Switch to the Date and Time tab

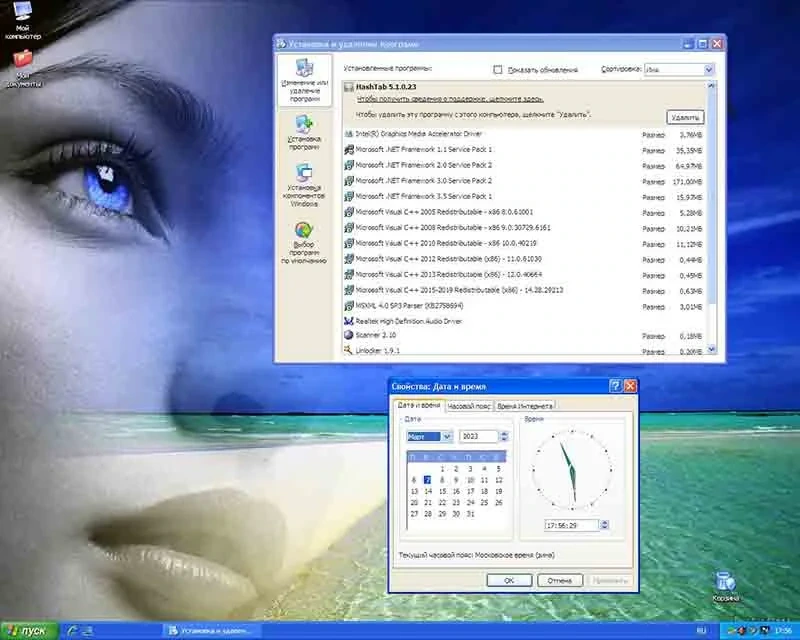[419, 405]
